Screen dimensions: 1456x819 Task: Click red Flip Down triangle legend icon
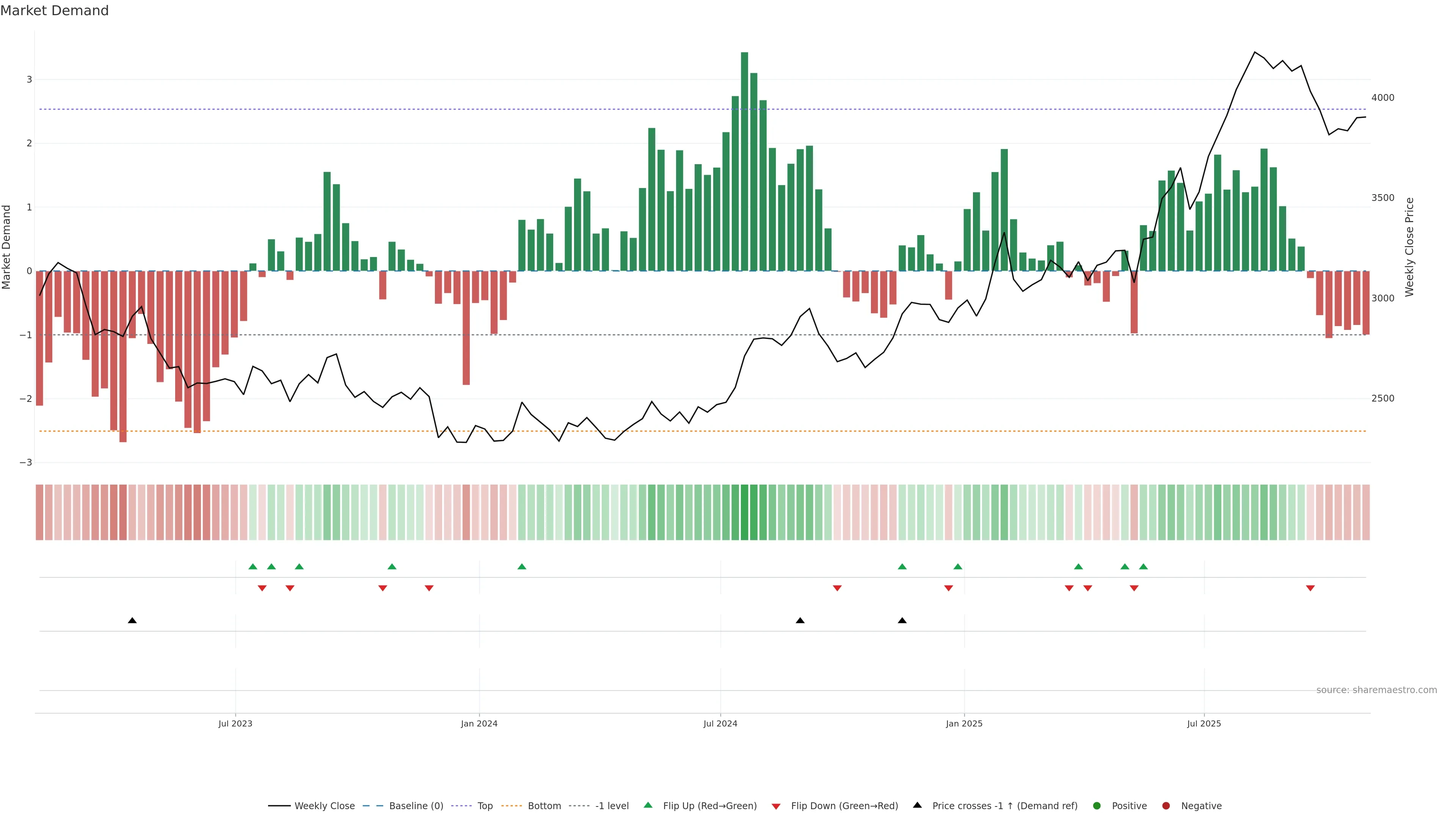point(776,806)
